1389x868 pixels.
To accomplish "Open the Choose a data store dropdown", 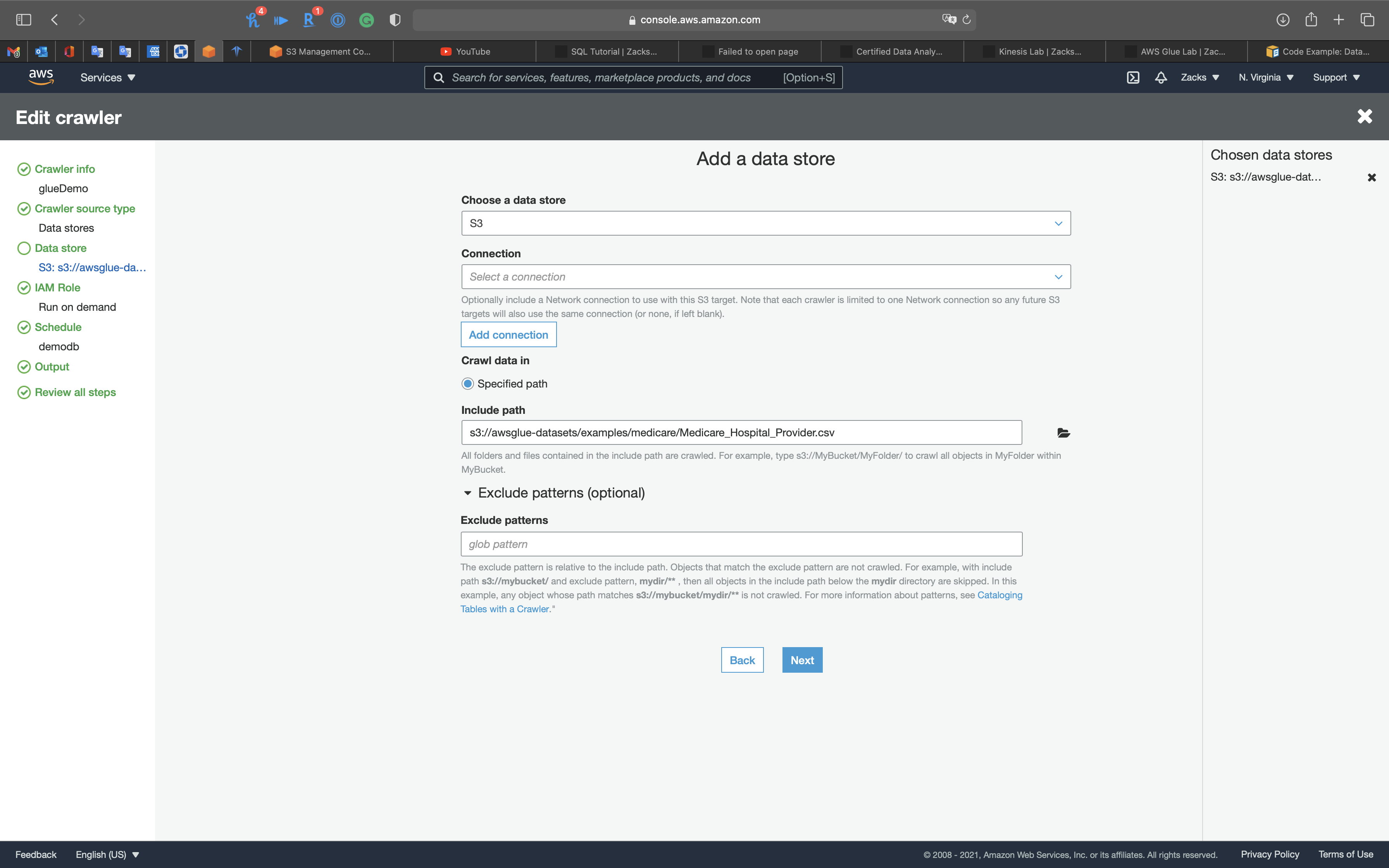I will [766, 223].
